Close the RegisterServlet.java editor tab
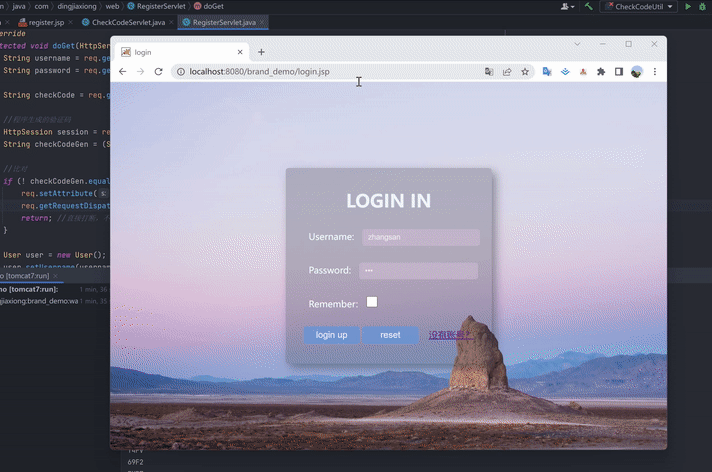Screen dimensions: 712x472 262,22
